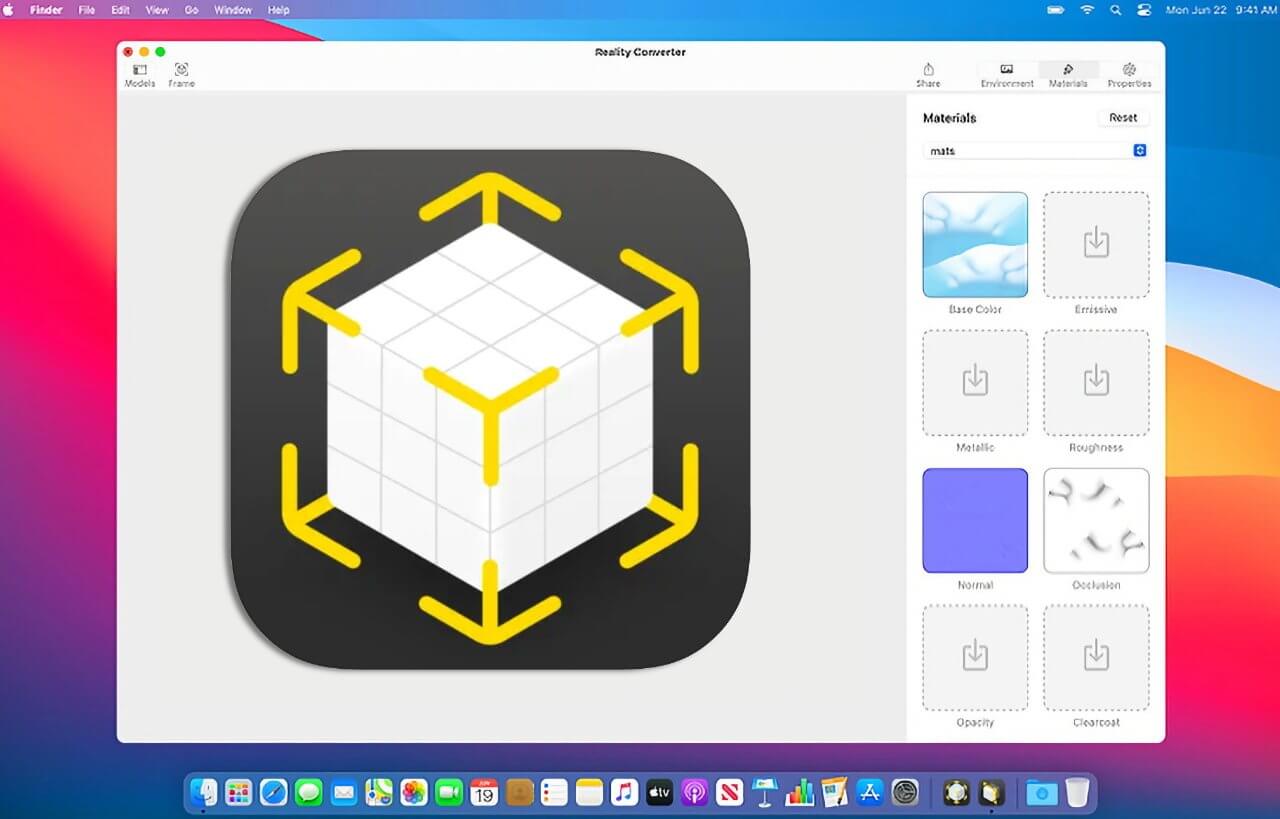Expand the mats material dropdown

coord(1035,151)
